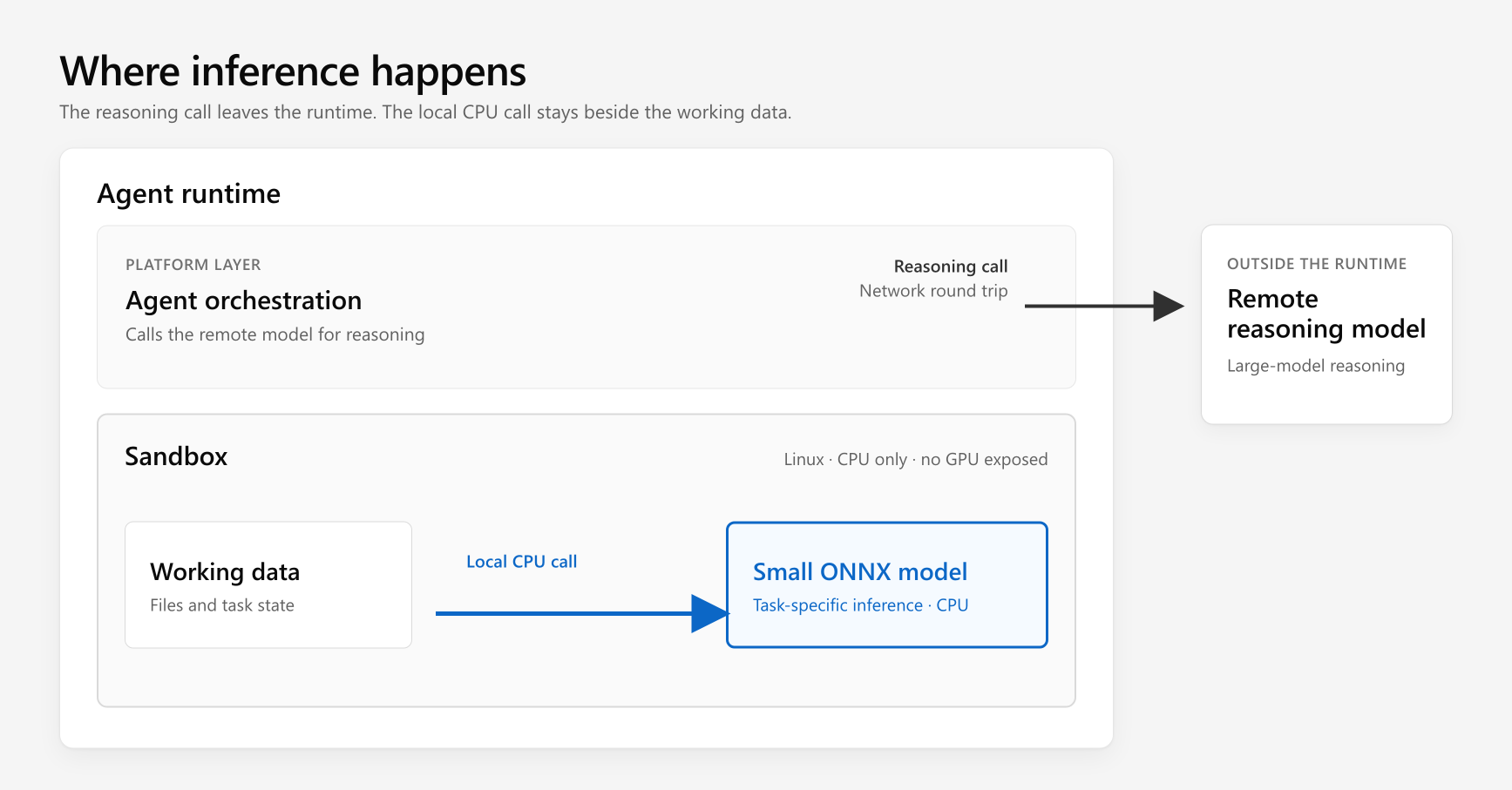
Task: Click the 'Large-model reasoning' caption
Action: [1316, 366]
